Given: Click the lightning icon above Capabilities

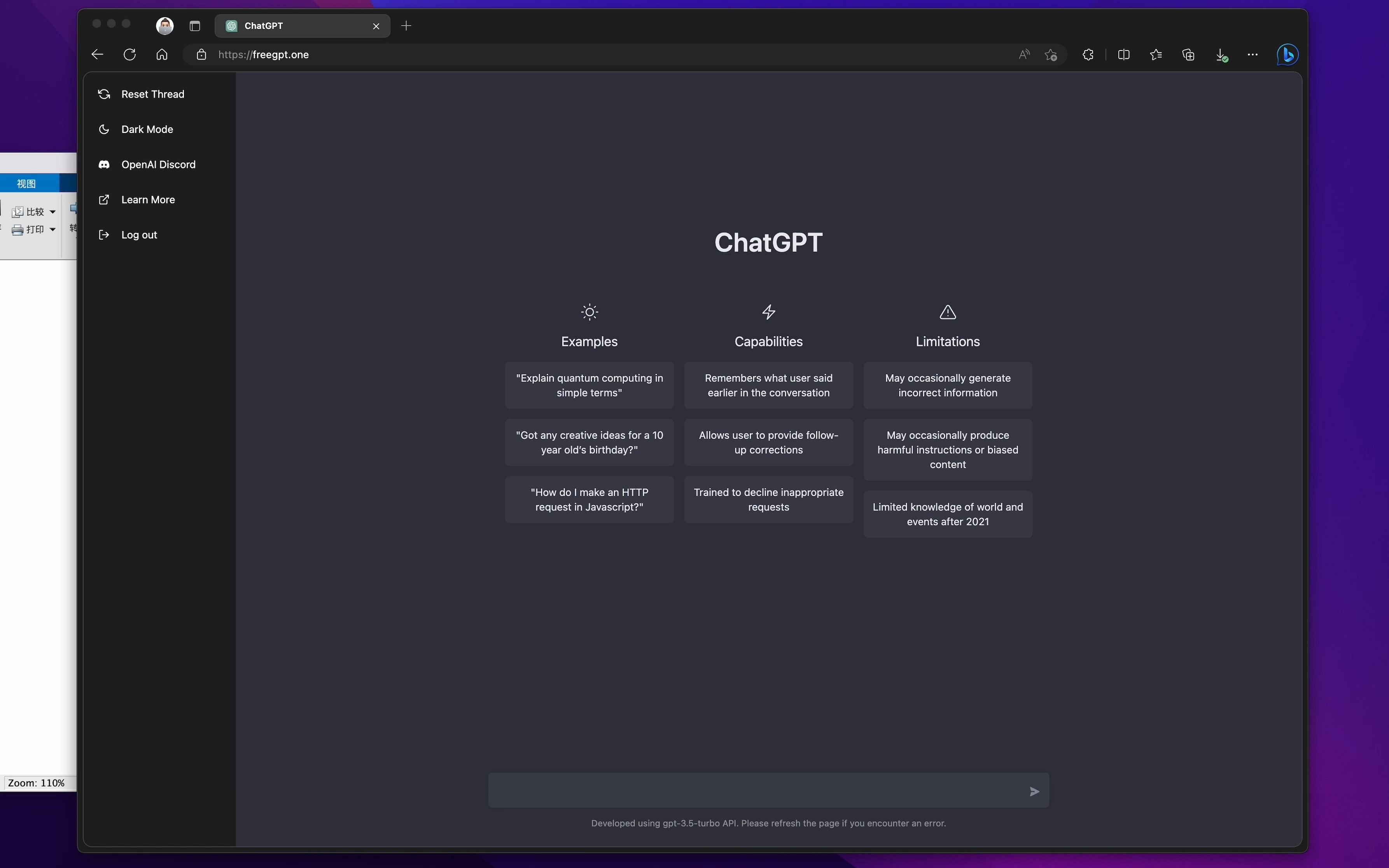Looking at the screenshot, I should tap(768, 312).
